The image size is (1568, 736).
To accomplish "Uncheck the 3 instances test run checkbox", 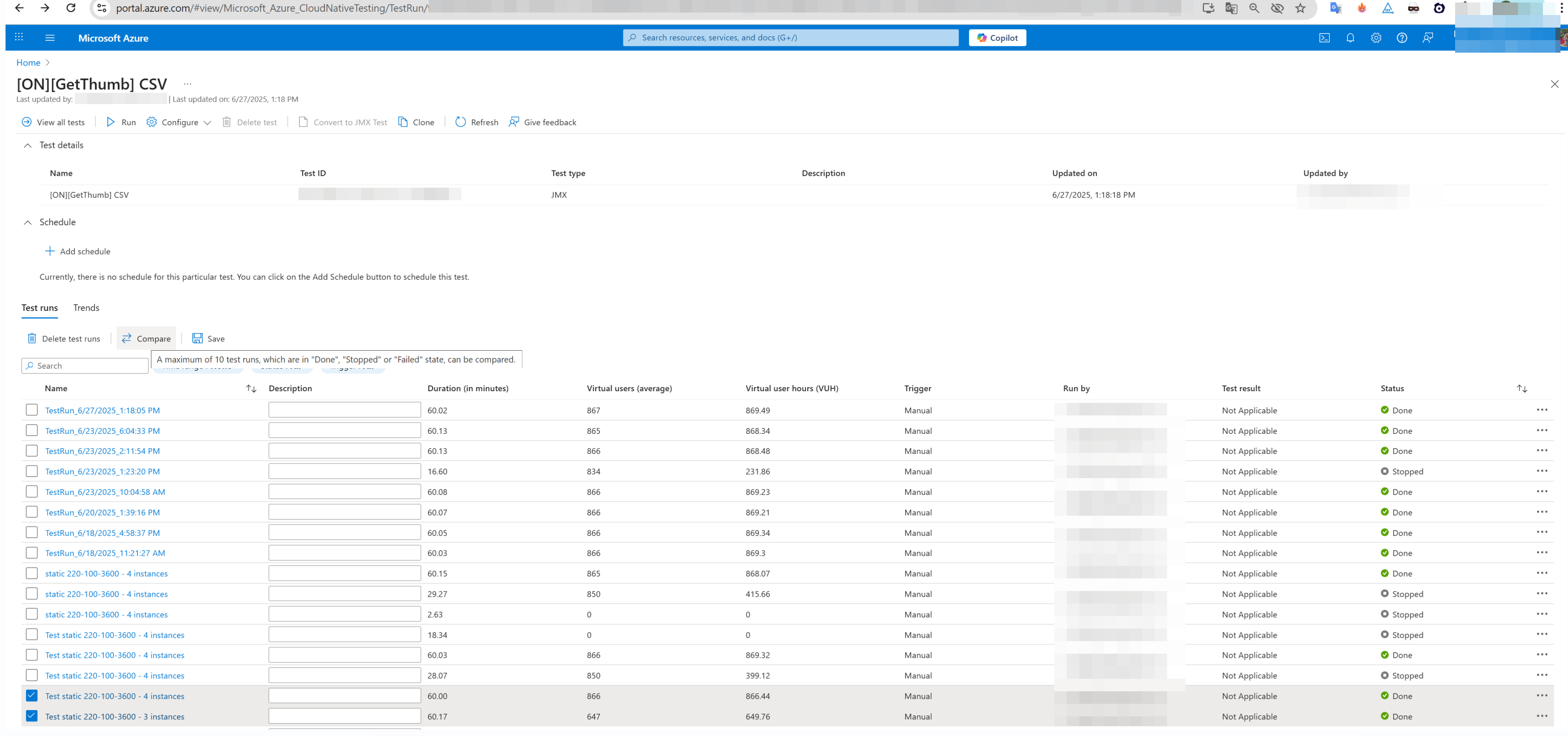I will [x=32, y=716].
